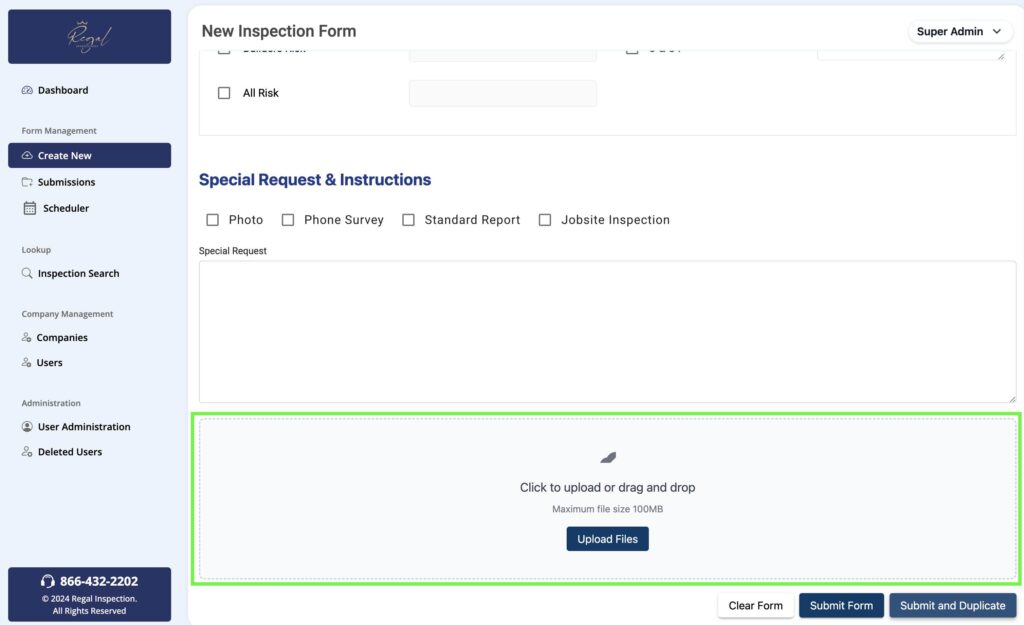This screenshot has width=1024, height=625.
Task: Click inside the Special Request text area
Action: pos(607,332)
